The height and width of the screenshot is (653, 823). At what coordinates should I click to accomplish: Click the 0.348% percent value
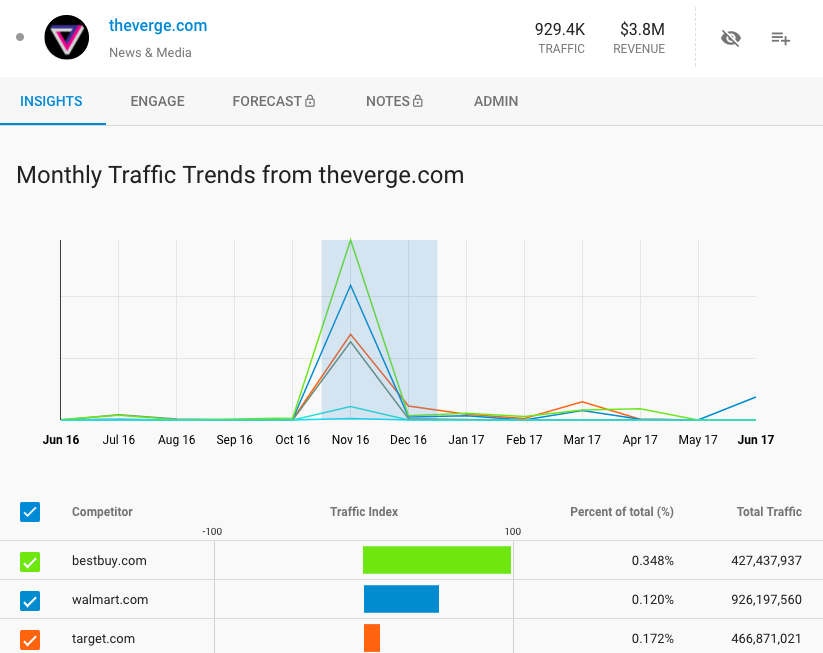click(x=652, y=561)
